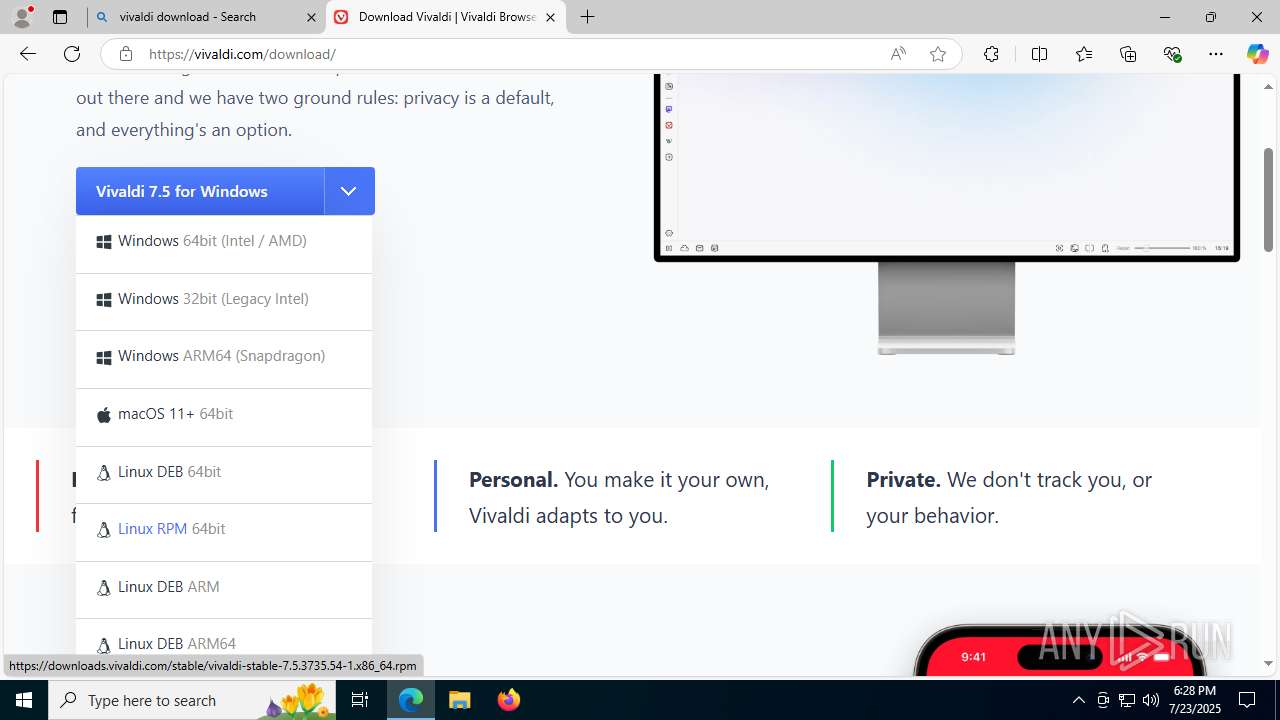Open the tab actions menu icon
1280x720 pixels.
(60, 17)
